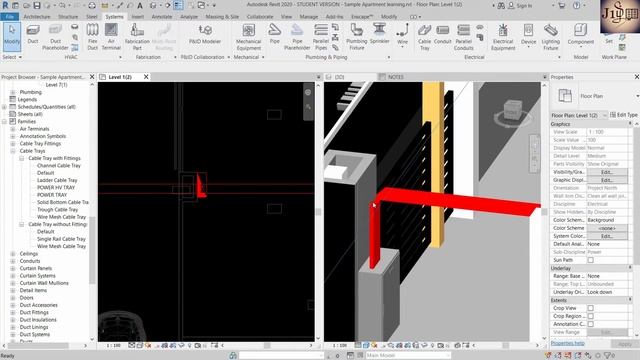The image size is (640, 360).
Task: Toggle the Crop Region Visible checkbox
Action: click(x=590, y=316)
